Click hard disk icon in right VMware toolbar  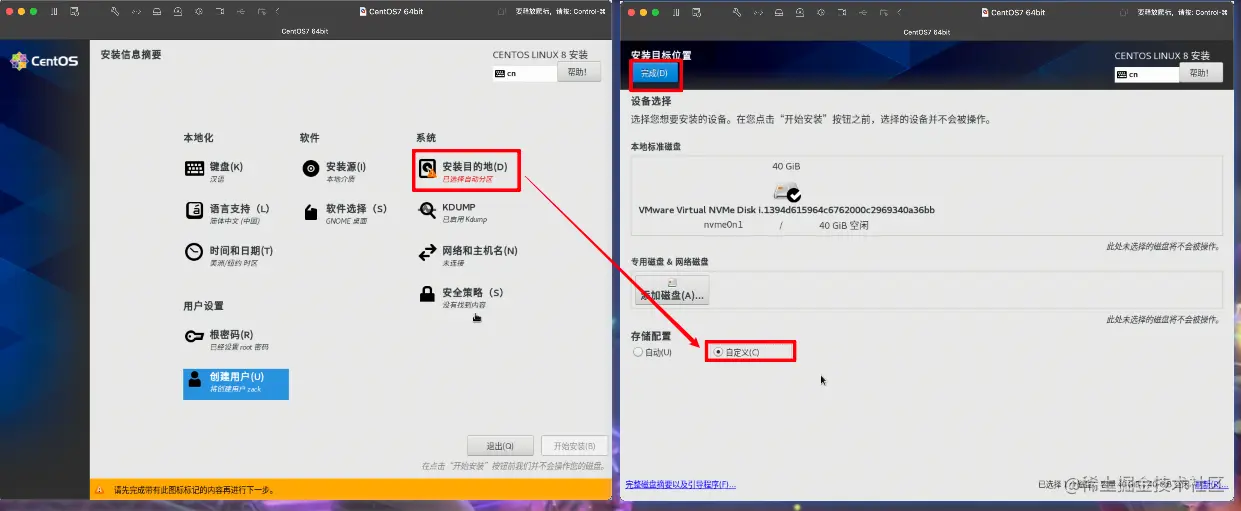779,12
